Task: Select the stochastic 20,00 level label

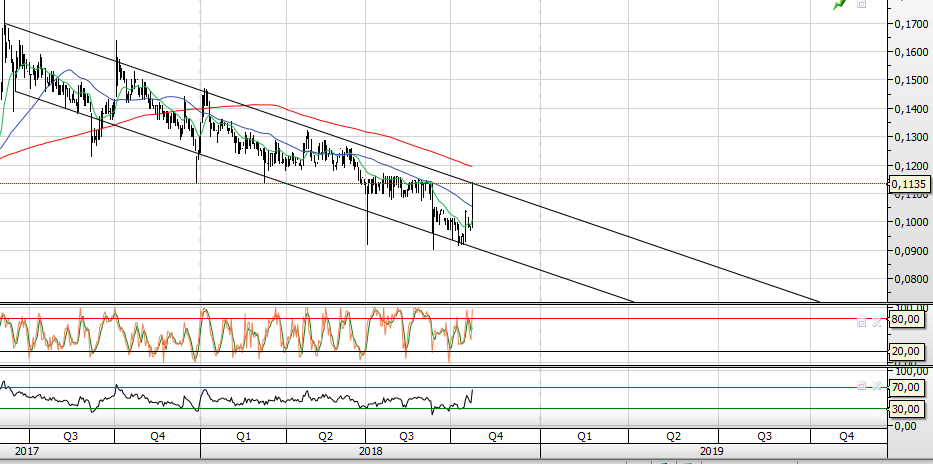Action: [x=908, y=352]
